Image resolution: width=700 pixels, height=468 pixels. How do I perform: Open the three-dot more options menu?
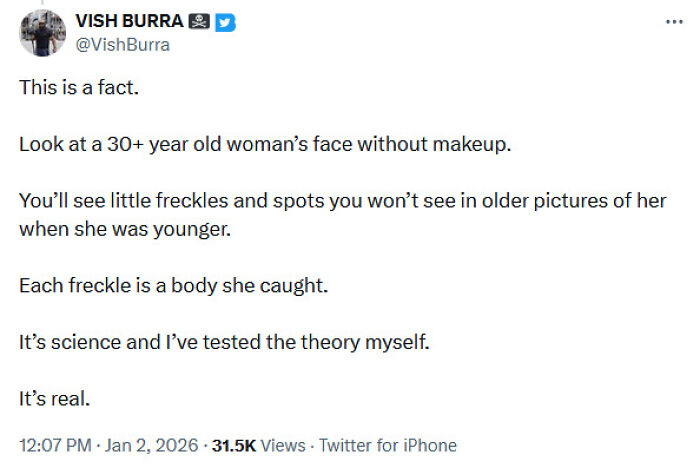tap(673, 22)
